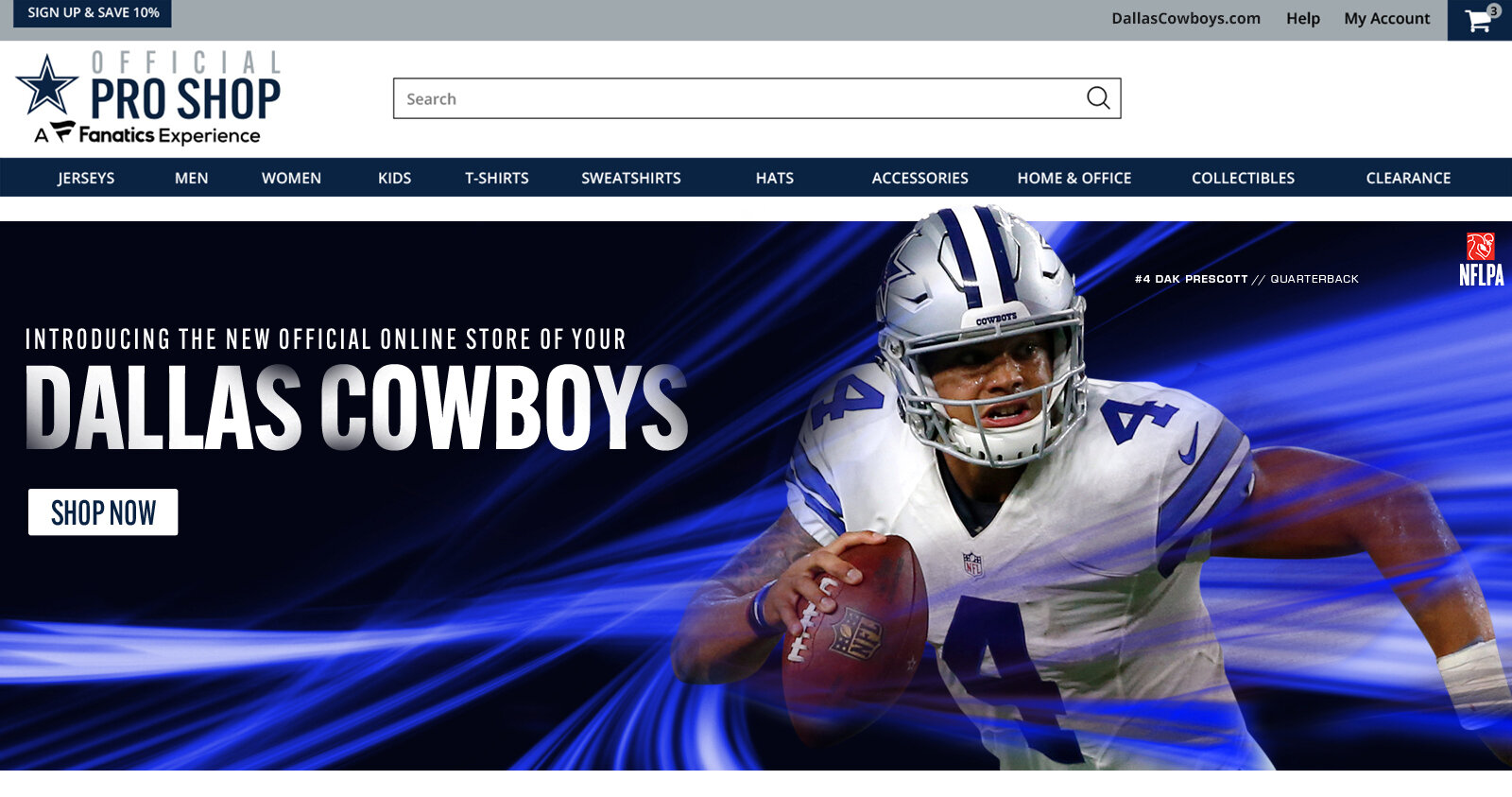Select the Women navigation item
1512x797 pixels.
click(x=291, y=178)
